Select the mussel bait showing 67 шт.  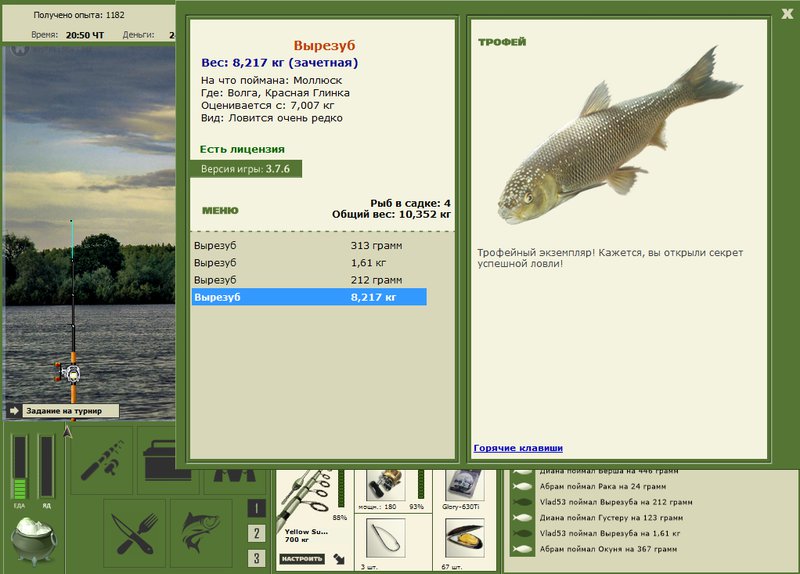point(464,538)
